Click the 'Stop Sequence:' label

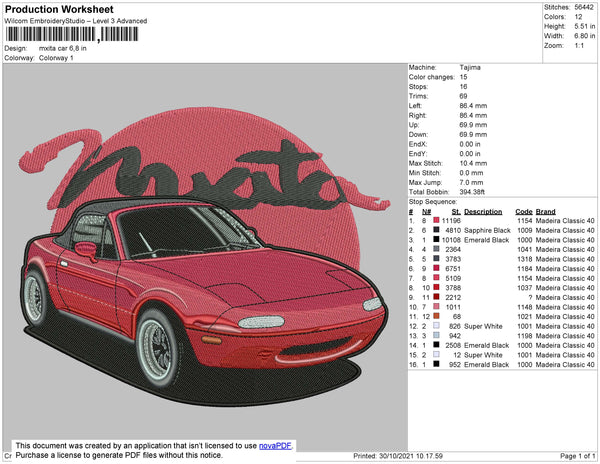pyautogui.click(x=433, y=202)
